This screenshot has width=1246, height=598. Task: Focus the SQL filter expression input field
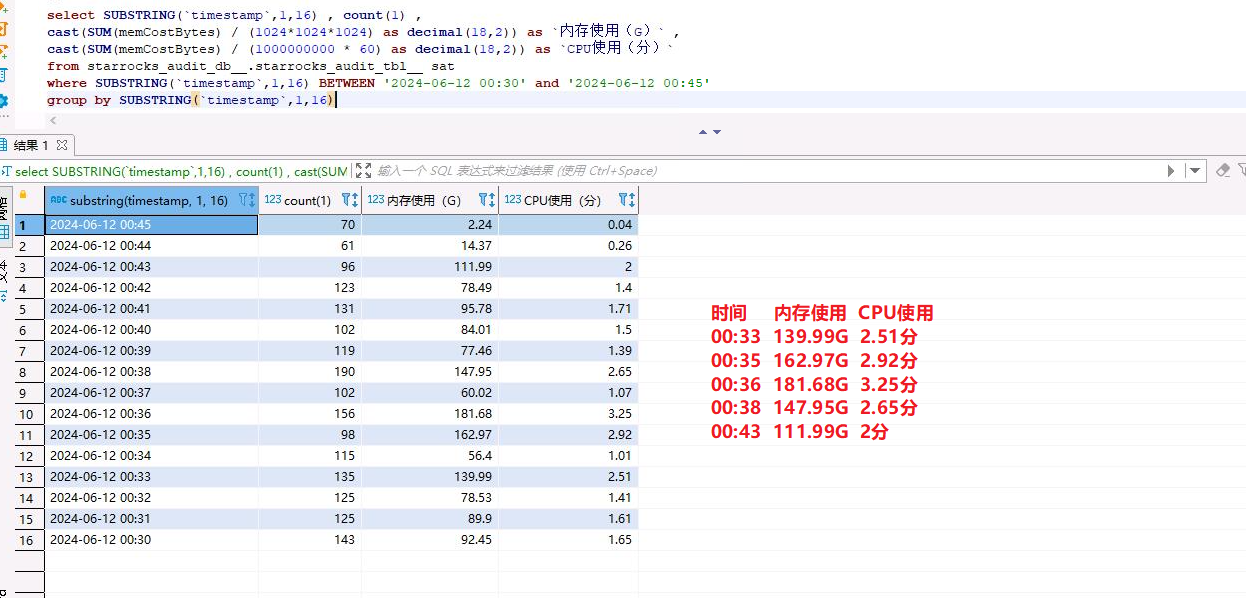[768, 171]
